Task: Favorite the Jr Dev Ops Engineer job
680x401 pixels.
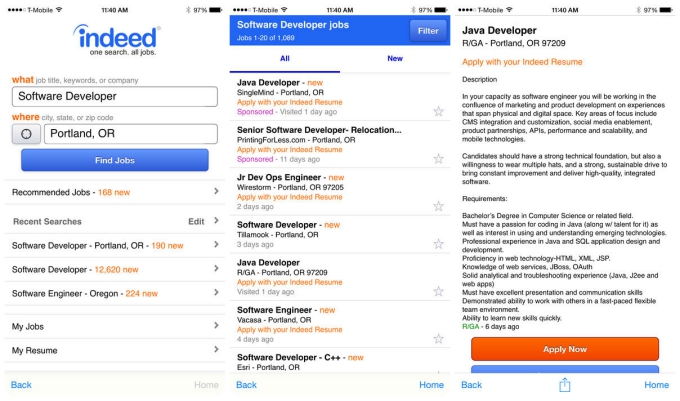Action: click(438, 206)
